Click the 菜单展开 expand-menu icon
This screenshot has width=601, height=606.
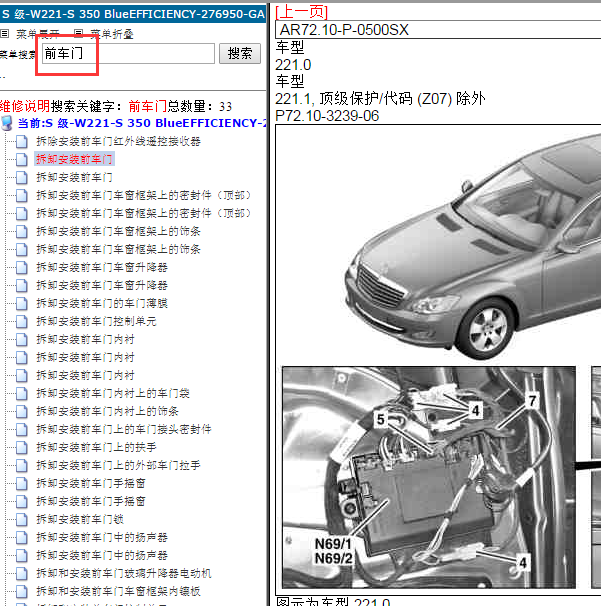point(5,34)
